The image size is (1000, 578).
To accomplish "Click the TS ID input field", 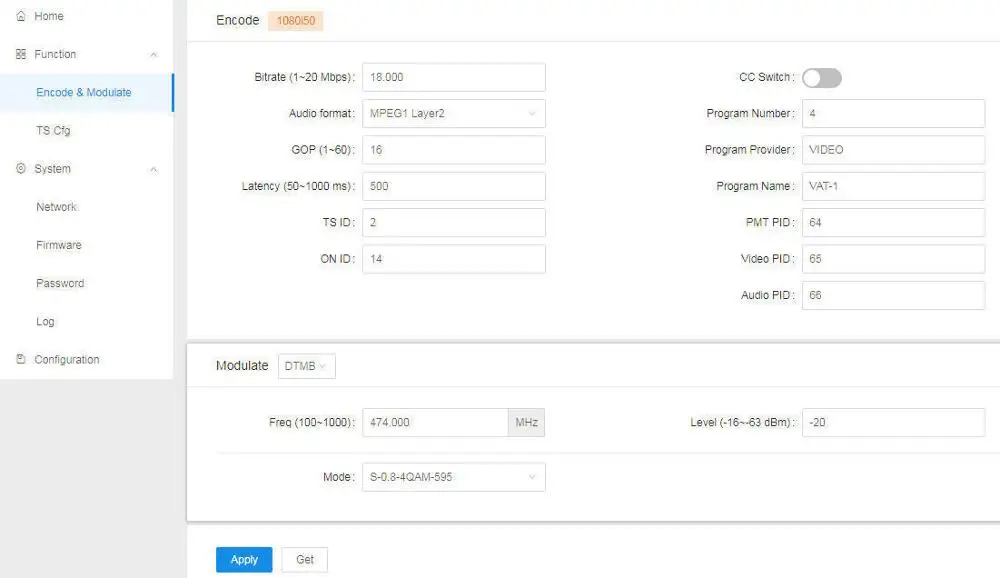I will click(x=453, y=223).
